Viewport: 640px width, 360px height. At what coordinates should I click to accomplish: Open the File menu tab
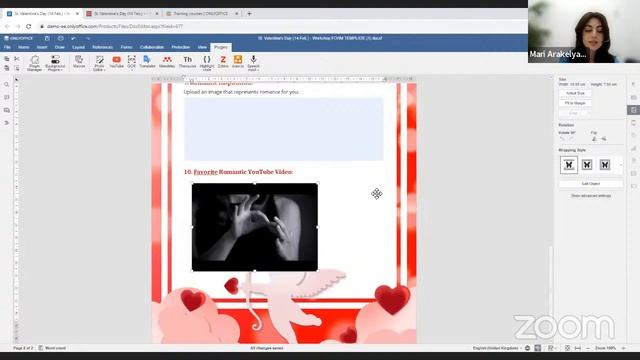[x=7, y=47]
